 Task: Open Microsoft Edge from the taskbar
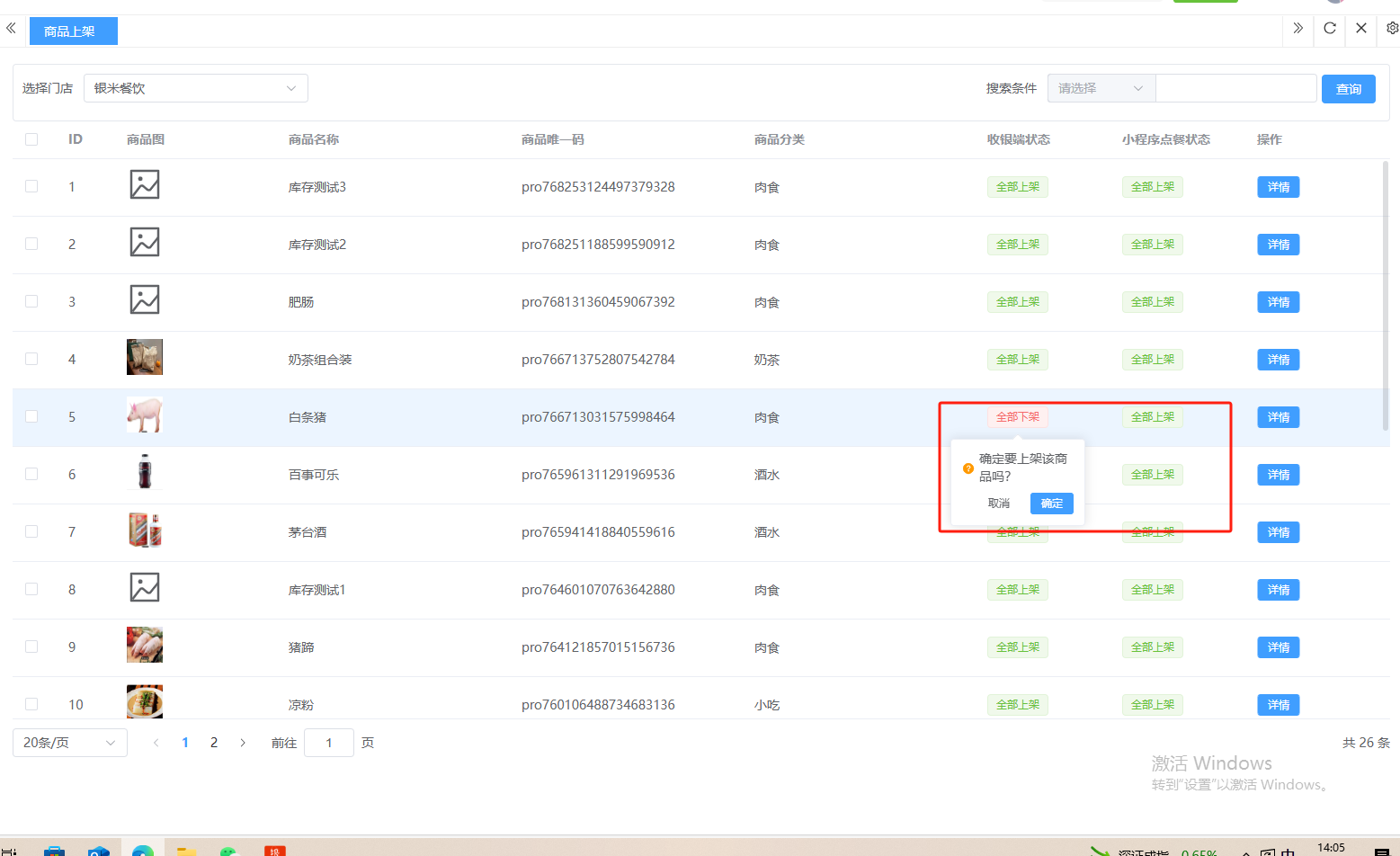tap(143, 850)
